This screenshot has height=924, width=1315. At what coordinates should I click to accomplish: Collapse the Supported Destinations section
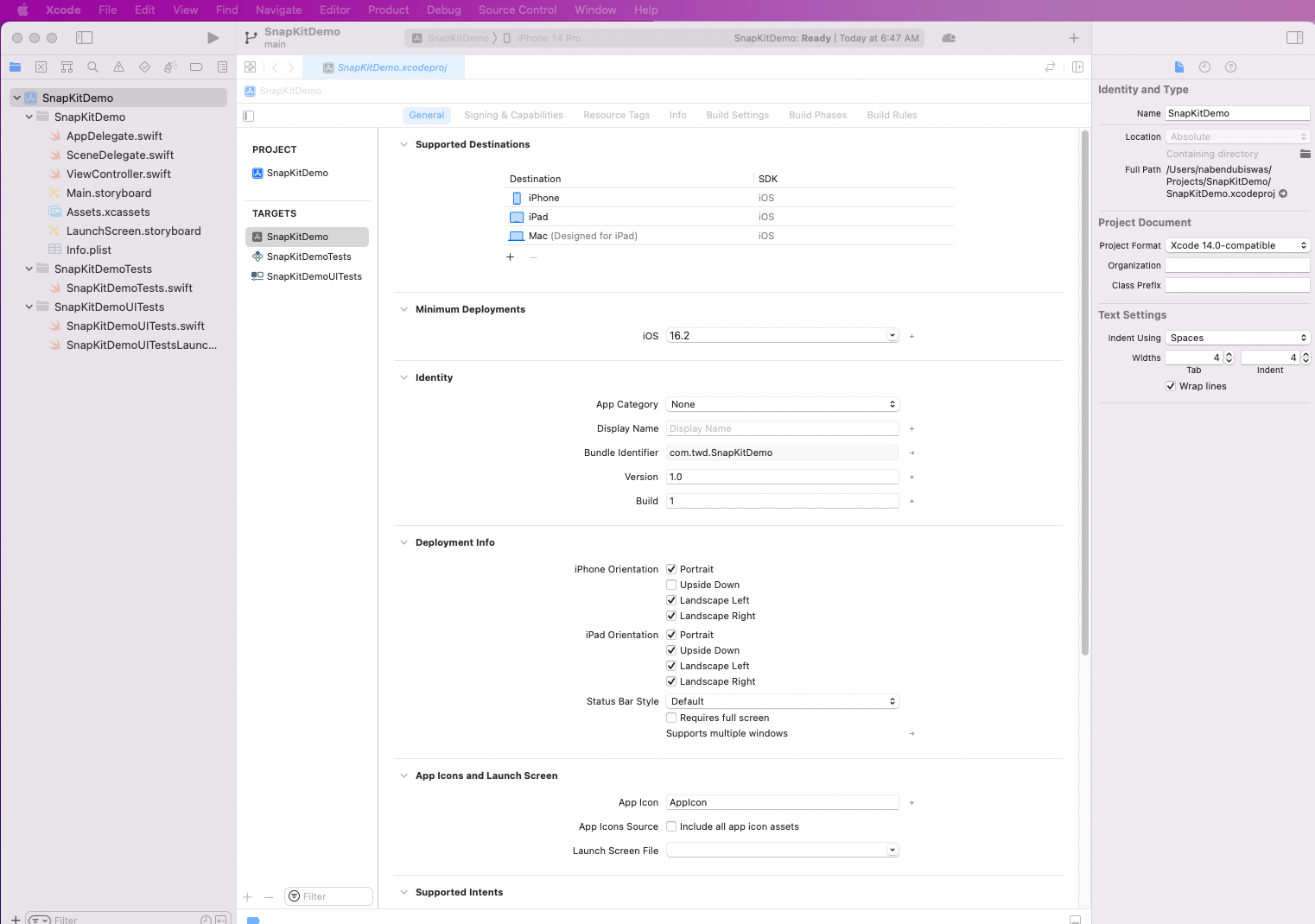[x=403, y=144]
